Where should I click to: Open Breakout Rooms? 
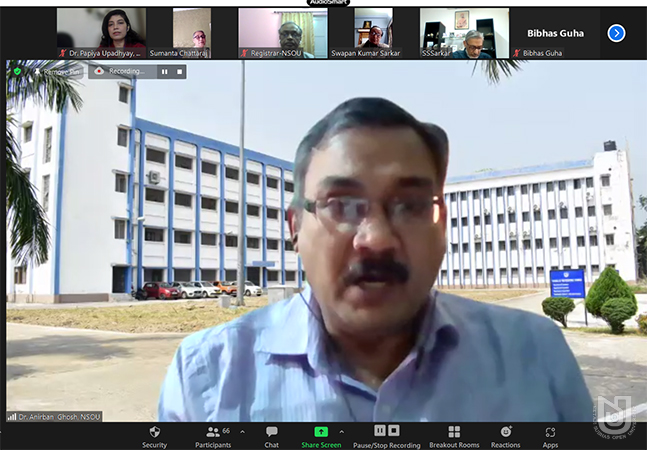[454, 437]
